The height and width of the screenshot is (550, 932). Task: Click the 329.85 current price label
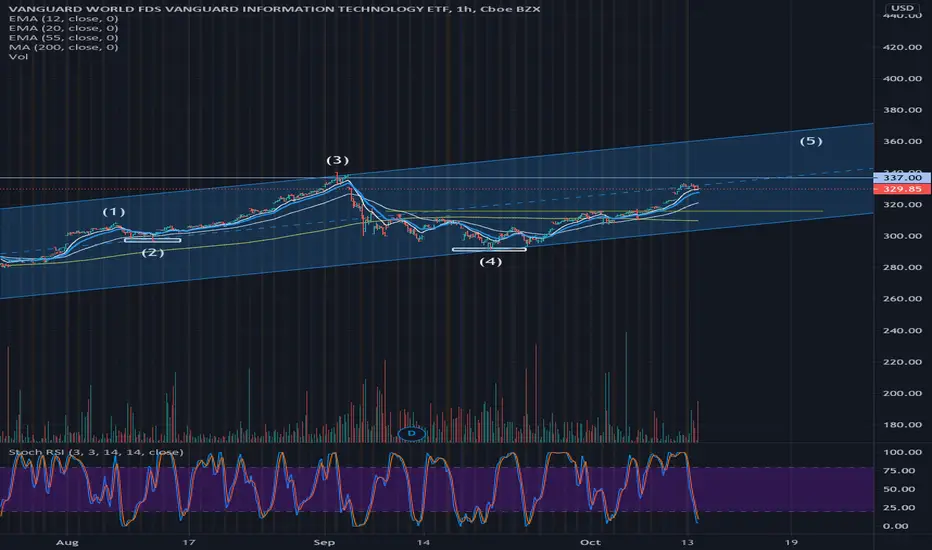tap(902, 188)
